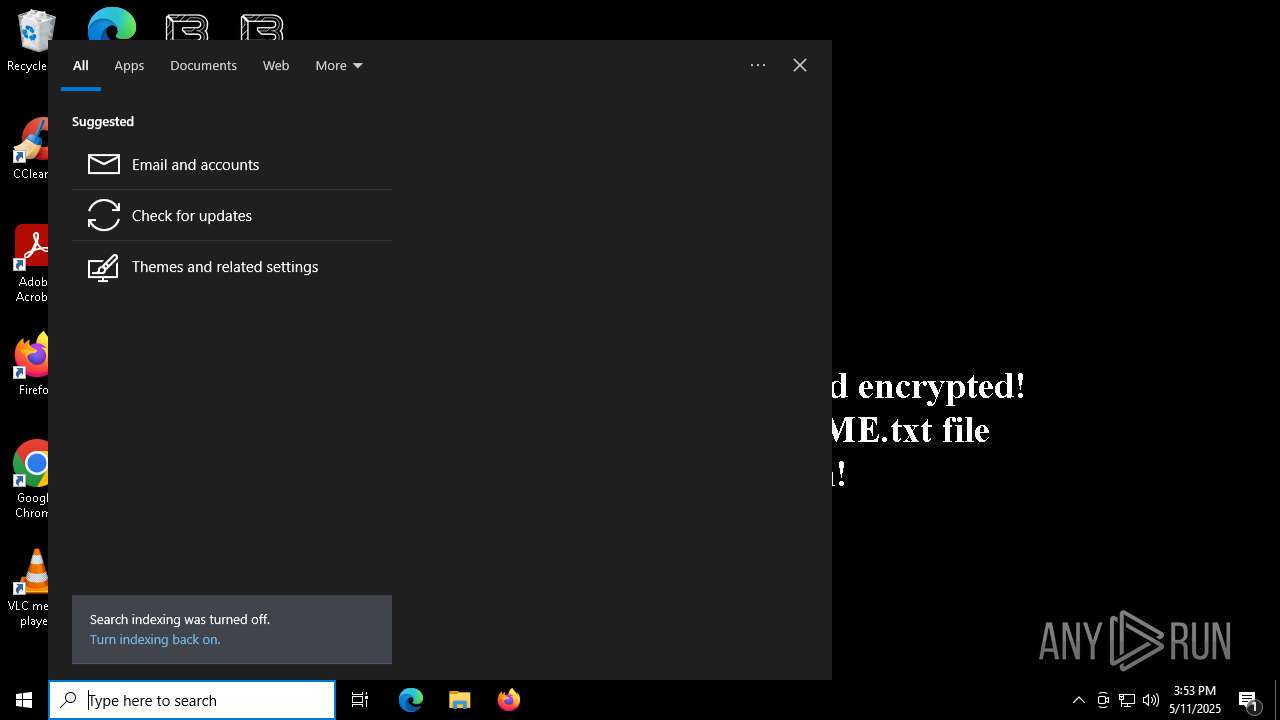Switch to the Apps search tab
Image resolution: width=1280 pixels, height=720 pixels.
click(x=129, y=65)
